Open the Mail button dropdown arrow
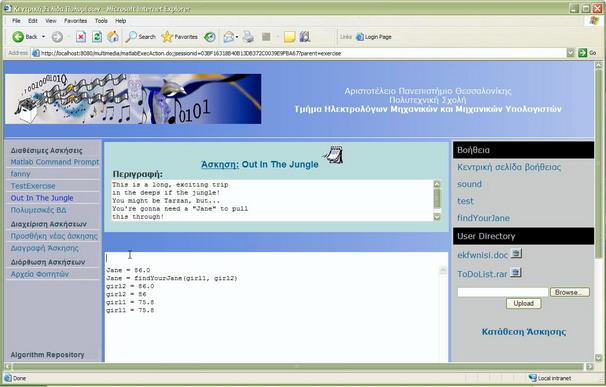 click(x=237, y=37)
